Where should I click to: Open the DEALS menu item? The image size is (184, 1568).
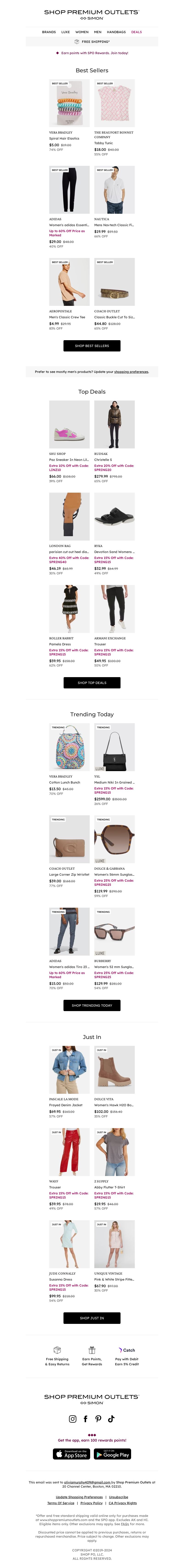pyautogui.click(x=137, y=32)
